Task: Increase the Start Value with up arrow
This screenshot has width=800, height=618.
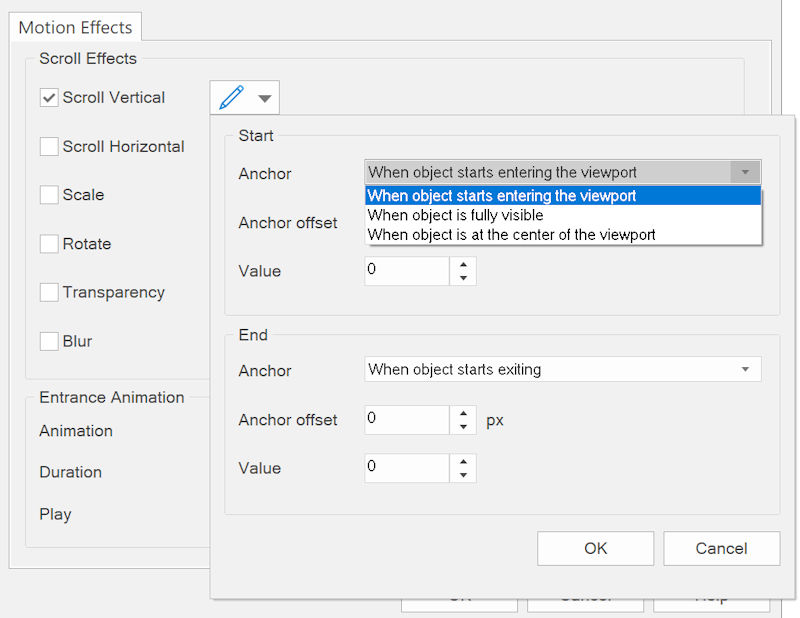Action: [463, 265]
